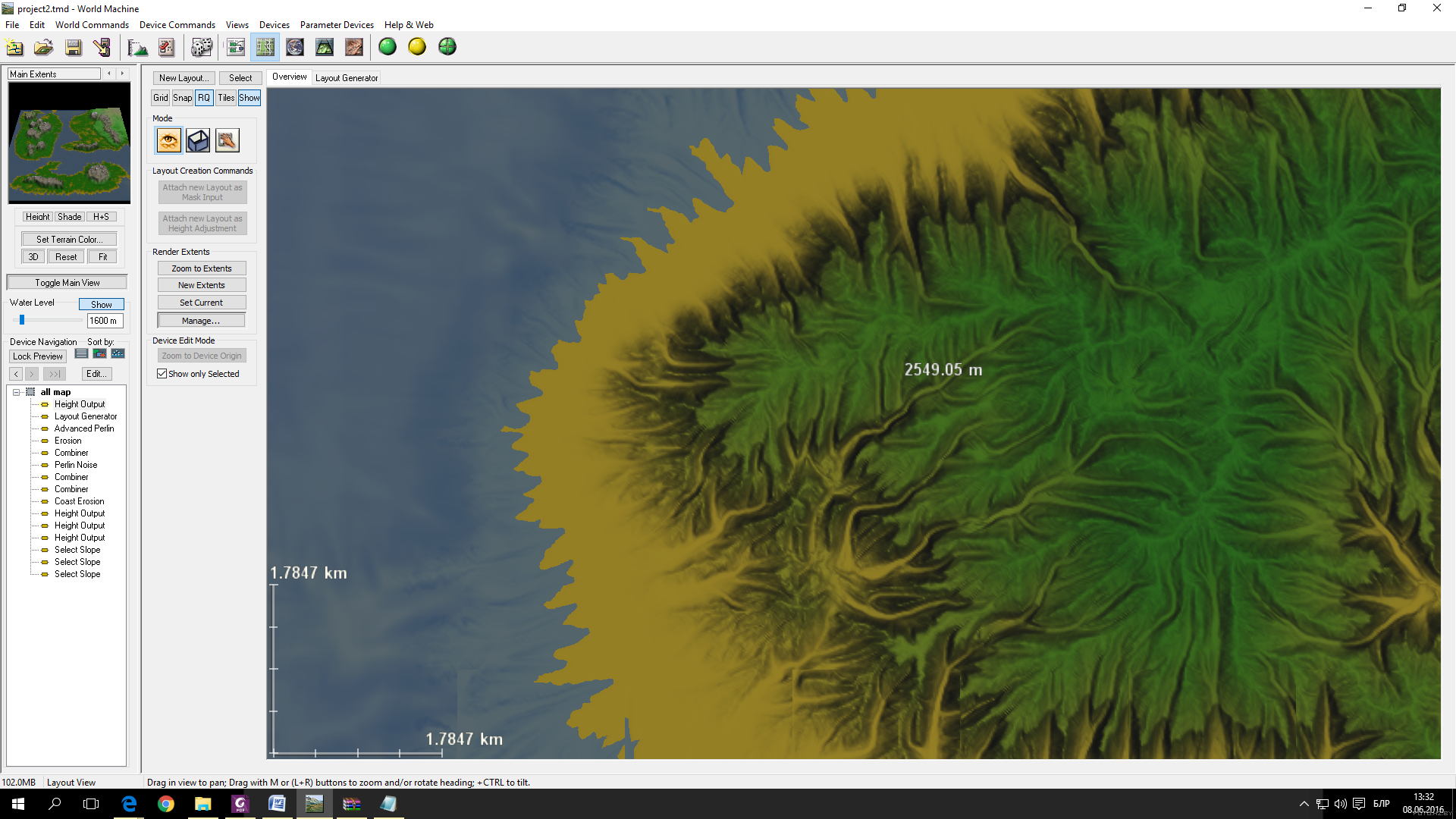Uncheck Show only Selected checkbox
This screenshot has height=819, width=1456.
click(162, 374)
